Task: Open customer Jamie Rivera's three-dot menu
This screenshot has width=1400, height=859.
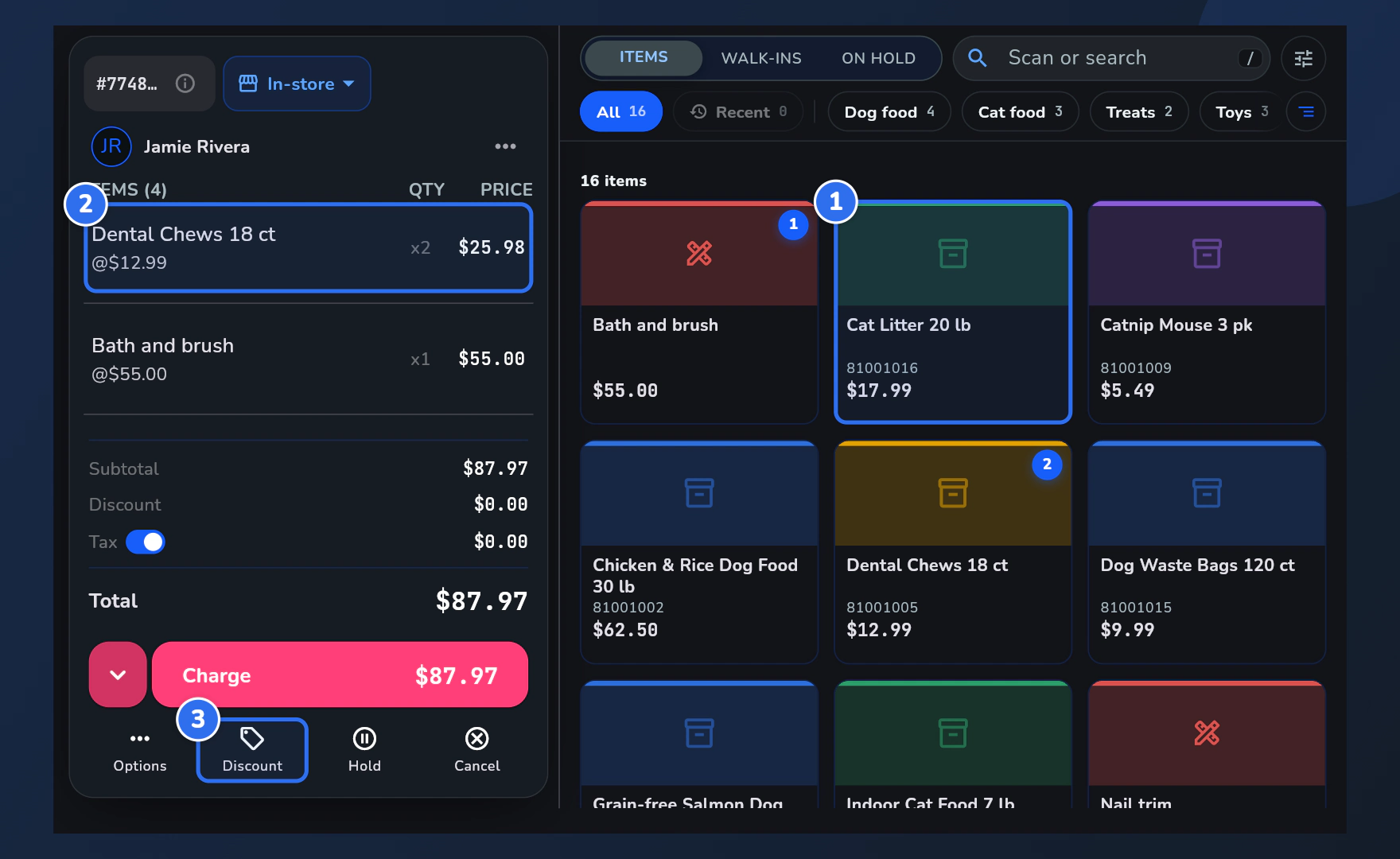Action: click(x=505, y=146)
